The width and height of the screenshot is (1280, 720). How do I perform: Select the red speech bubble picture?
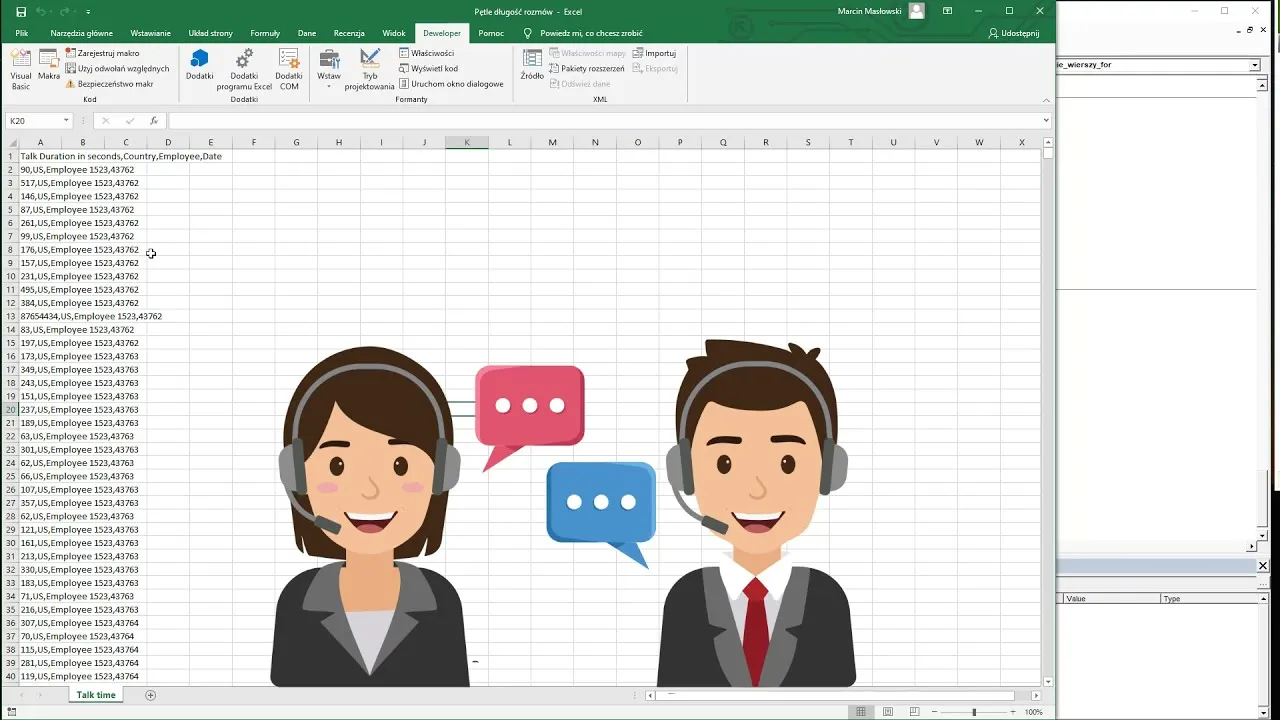pyautogui.click(x=530, y=418)
